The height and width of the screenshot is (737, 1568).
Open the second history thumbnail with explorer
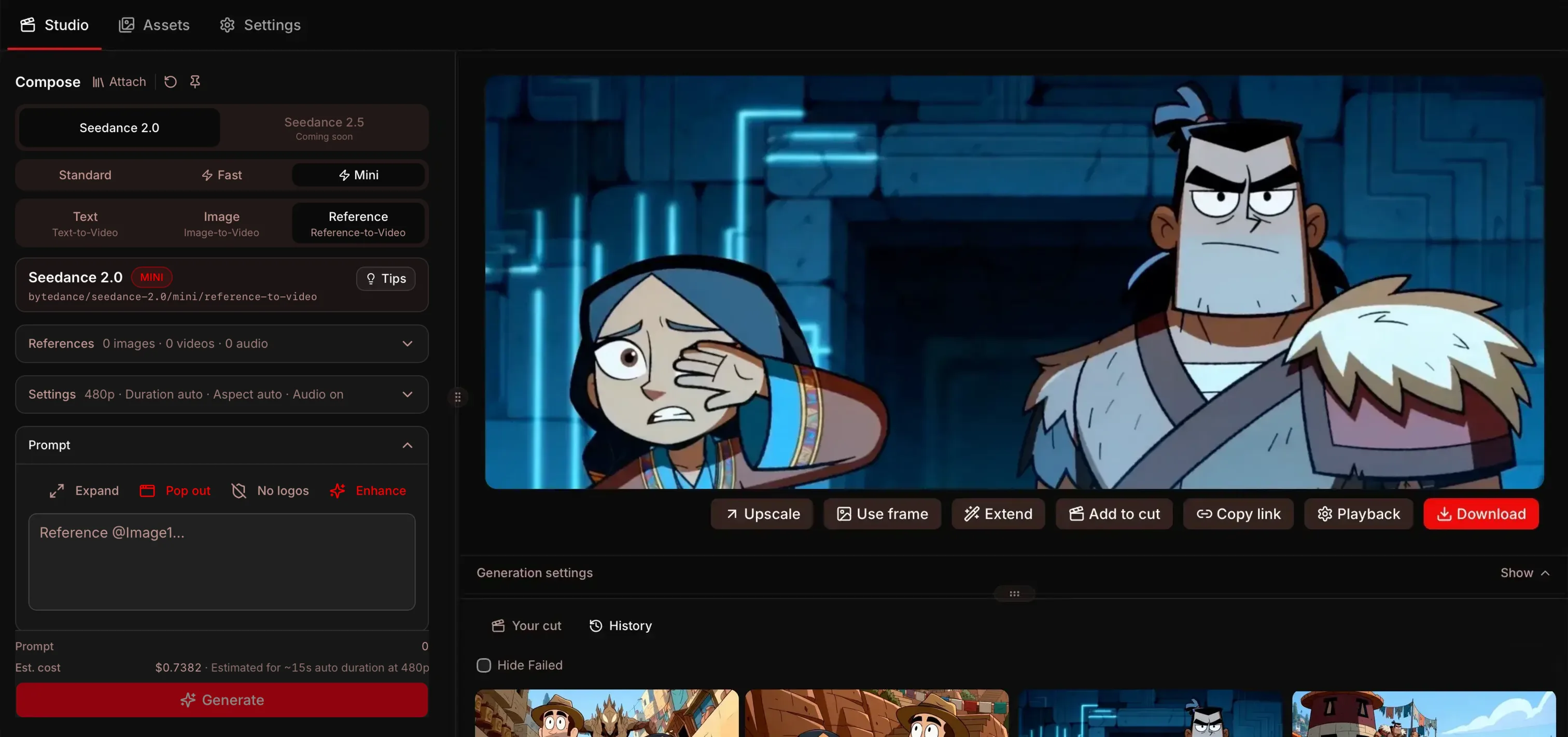point(876,713)
